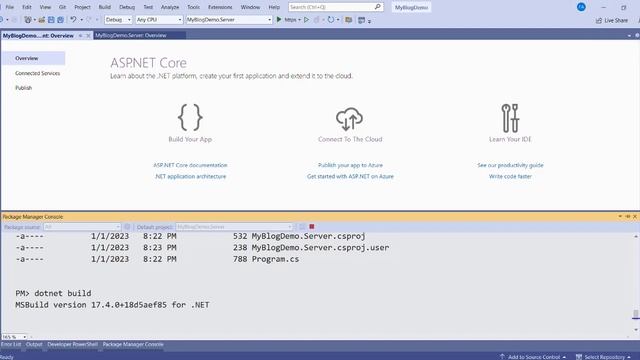Click the Save All icon
The width and height of the screenshot is (640, 360).
point(60,20)
